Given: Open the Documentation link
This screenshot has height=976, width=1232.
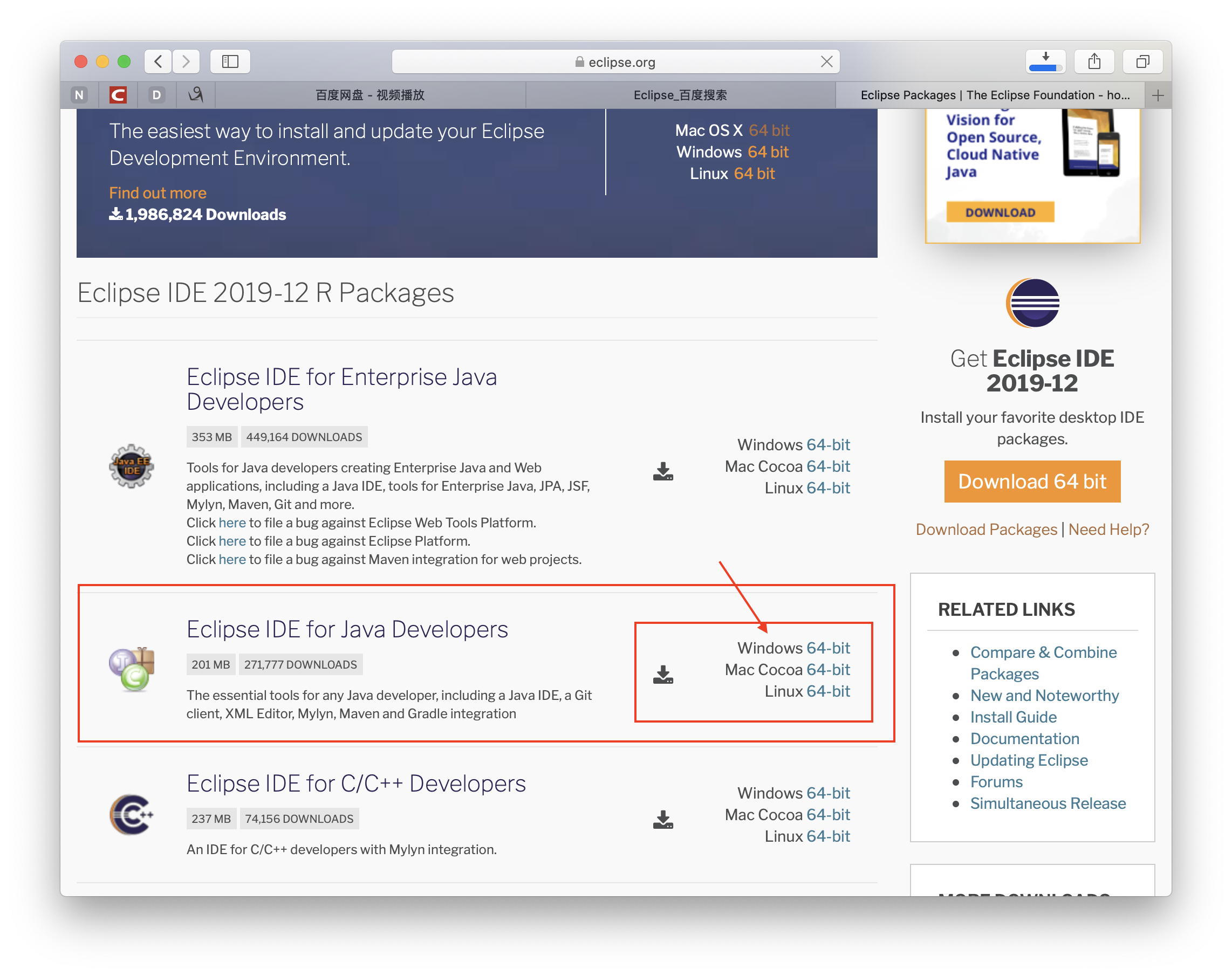Looking at the screenshot, I should [x=1024, y=739].
